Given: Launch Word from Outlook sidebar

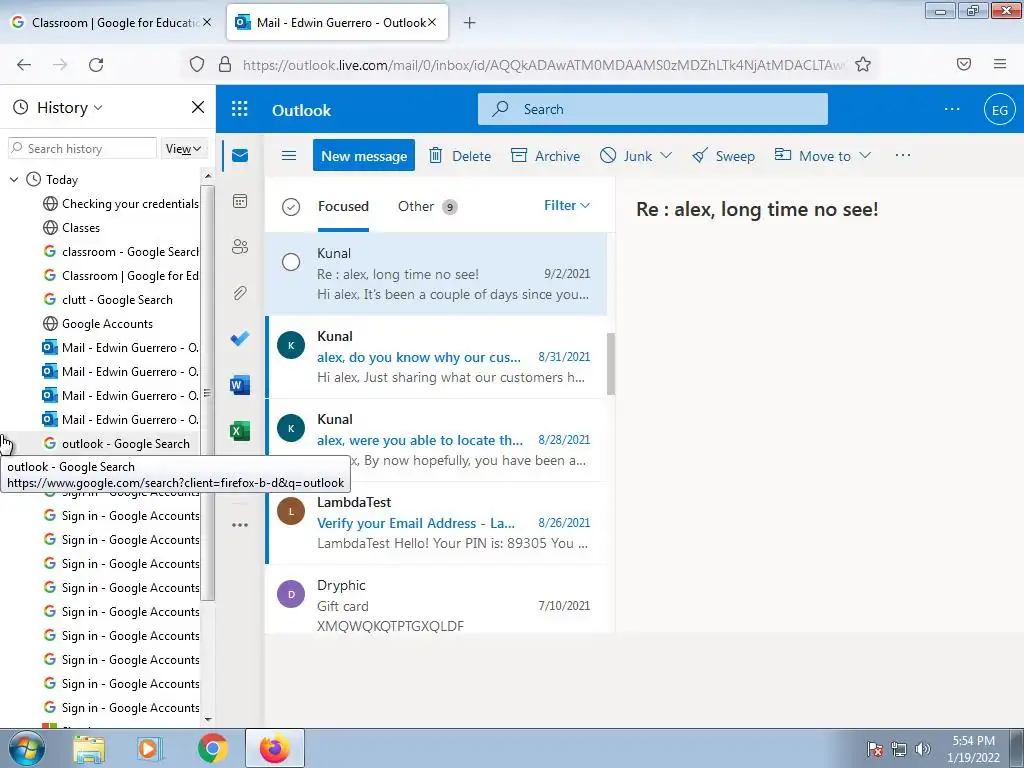Looking at the screenshot, I should coord(240,385).
